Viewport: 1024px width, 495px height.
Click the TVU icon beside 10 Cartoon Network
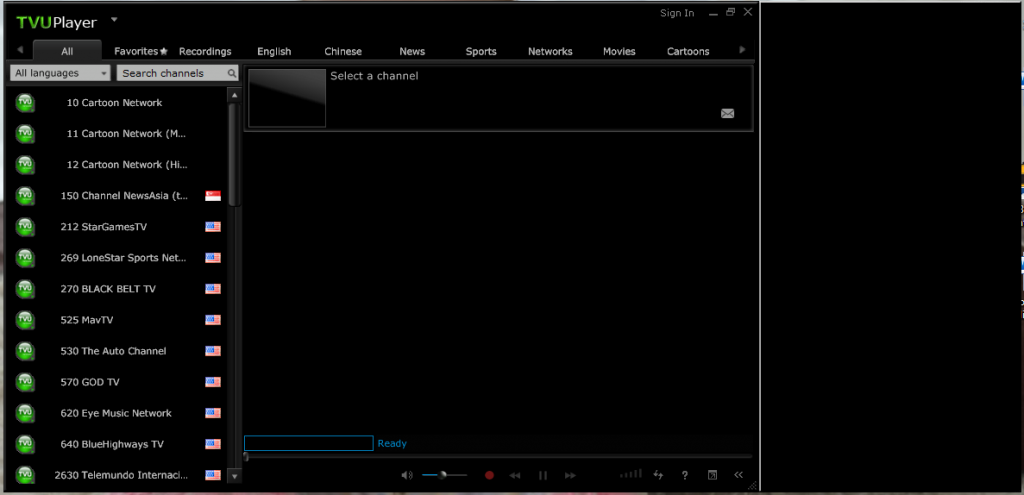25,102
